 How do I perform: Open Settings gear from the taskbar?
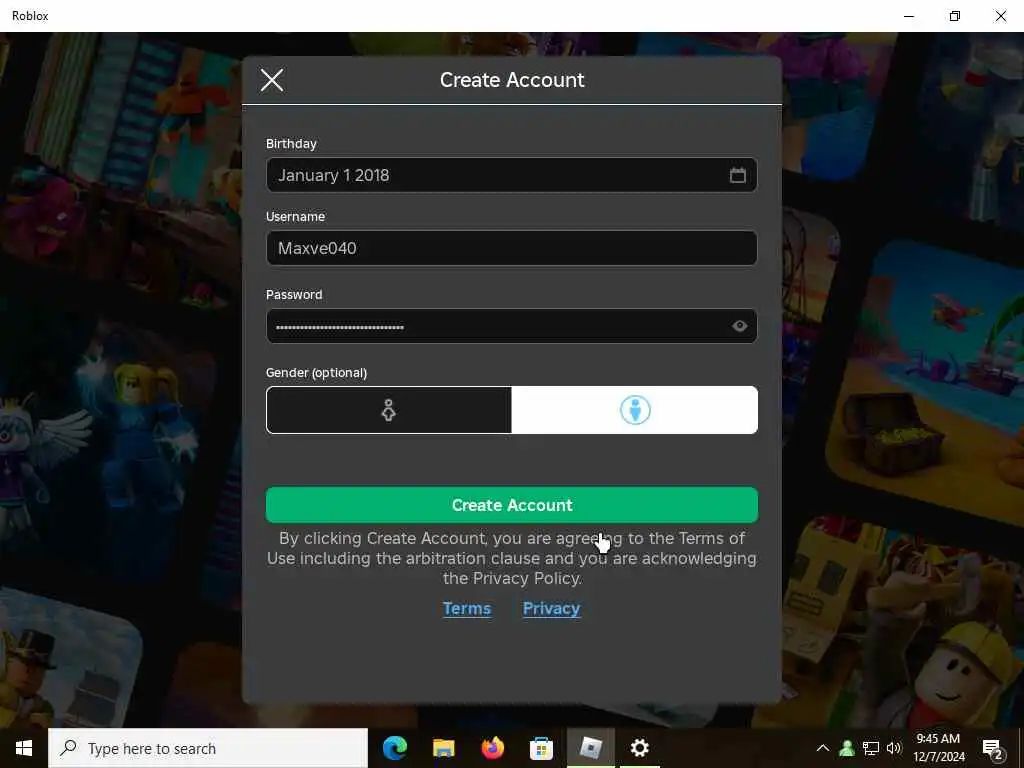[x=639, y=748]
